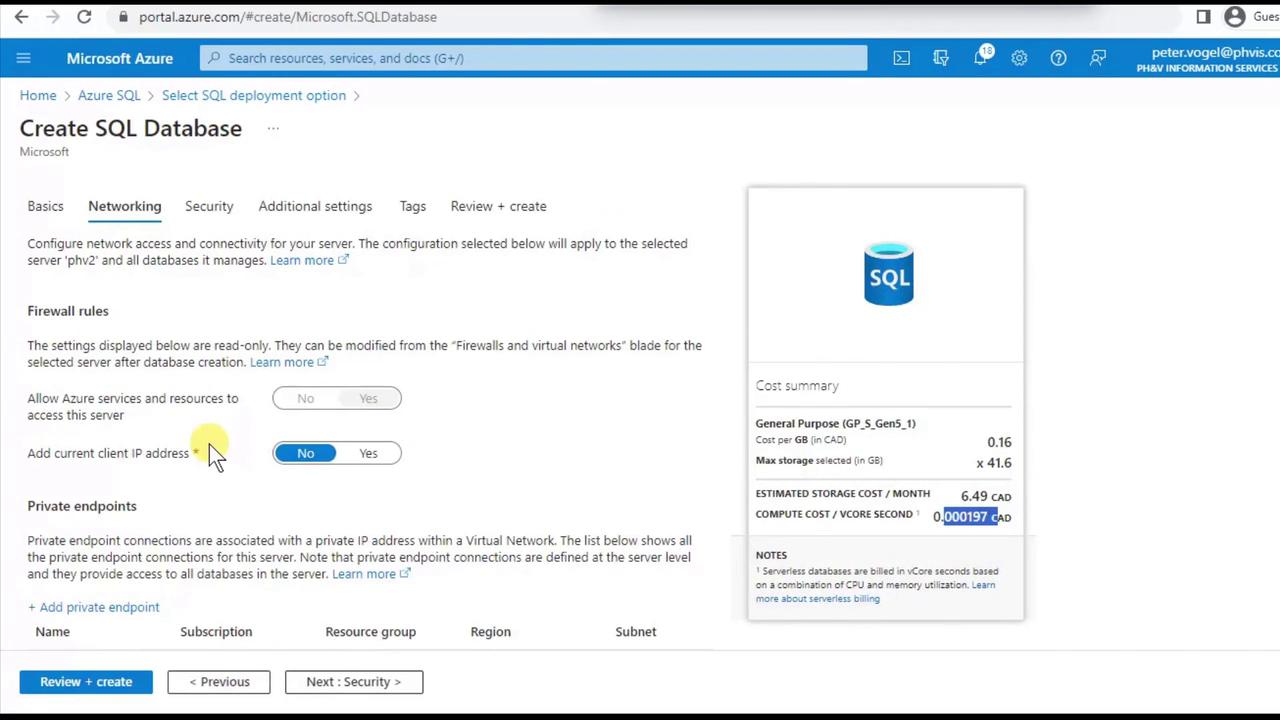Select Yes for Allow Azure services

tap(368, 399)
